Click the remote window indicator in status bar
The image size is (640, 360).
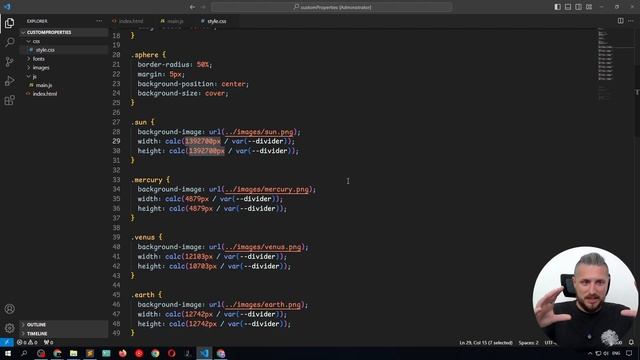pos(7,342)
